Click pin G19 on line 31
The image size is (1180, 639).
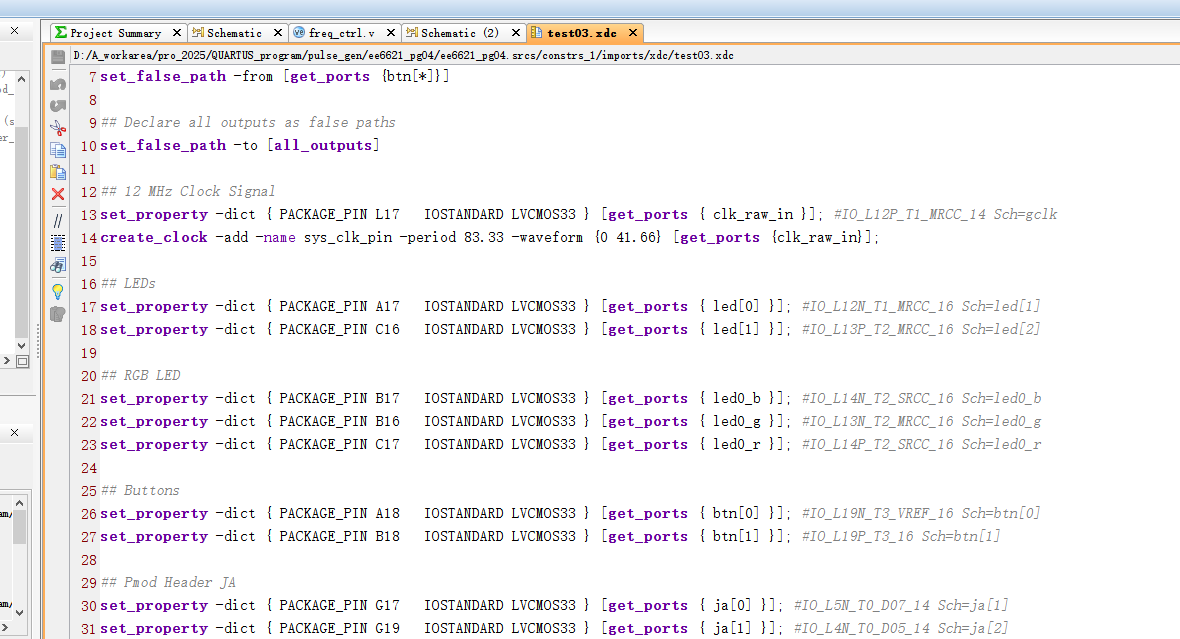387,628
